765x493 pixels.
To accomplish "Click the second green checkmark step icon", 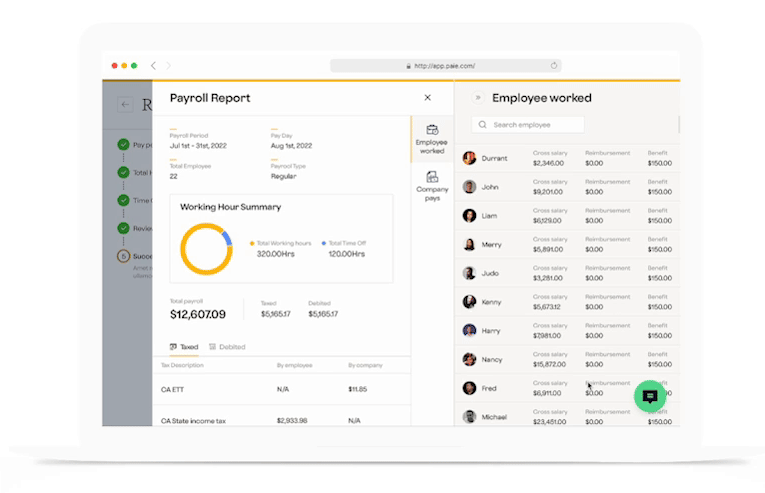I will 123,172.
